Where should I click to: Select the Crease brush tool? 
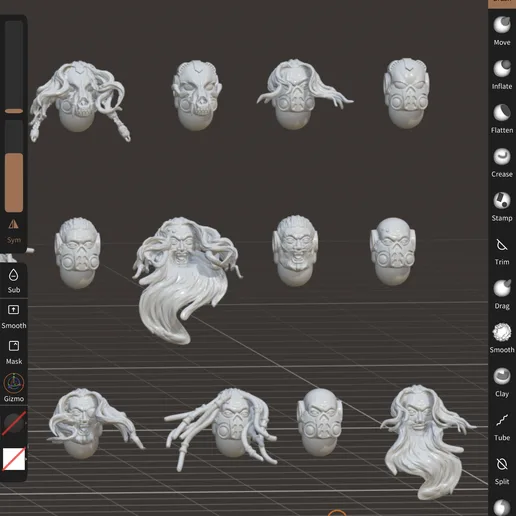click(502, 163)
